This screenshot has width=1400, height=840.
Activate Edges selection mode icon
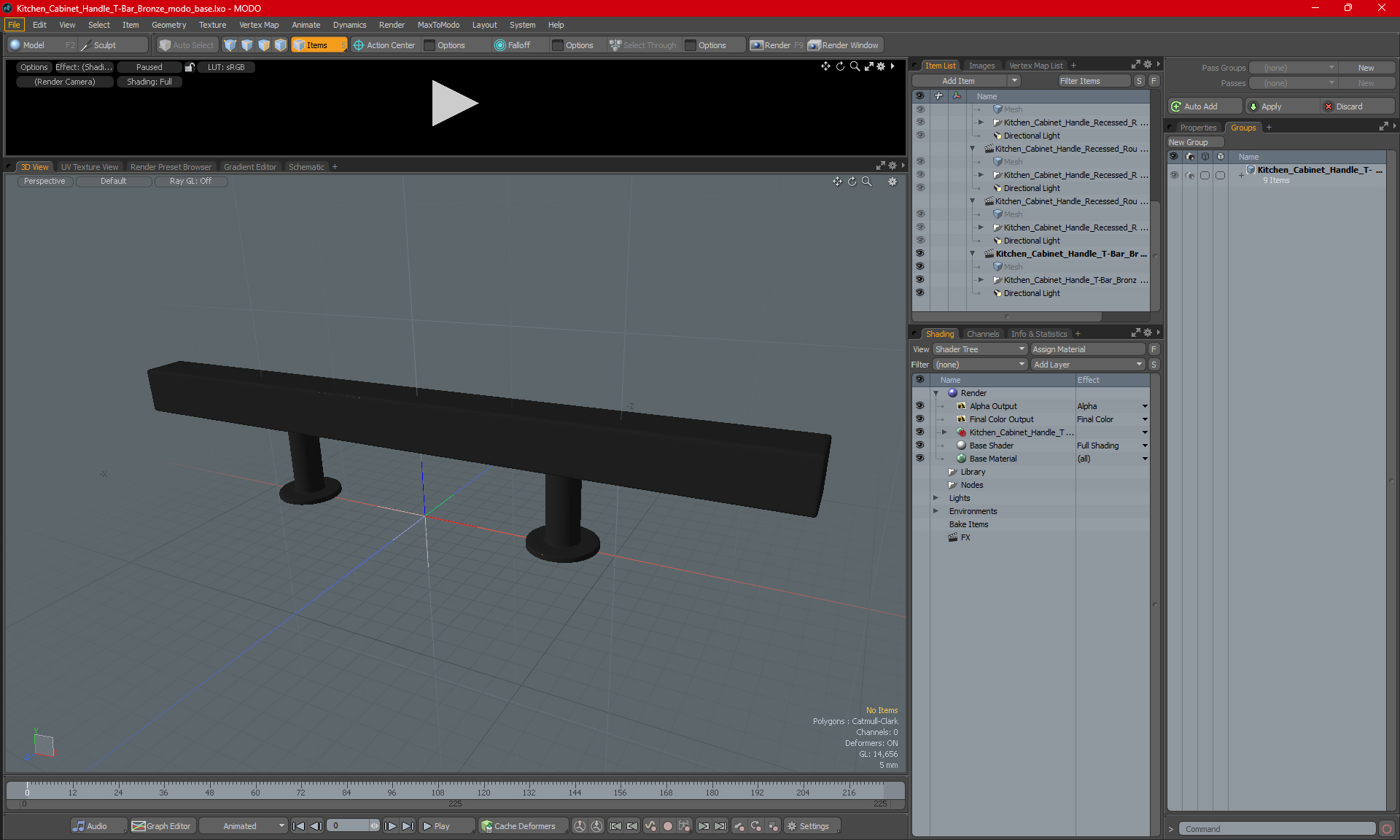click(247, 45)
